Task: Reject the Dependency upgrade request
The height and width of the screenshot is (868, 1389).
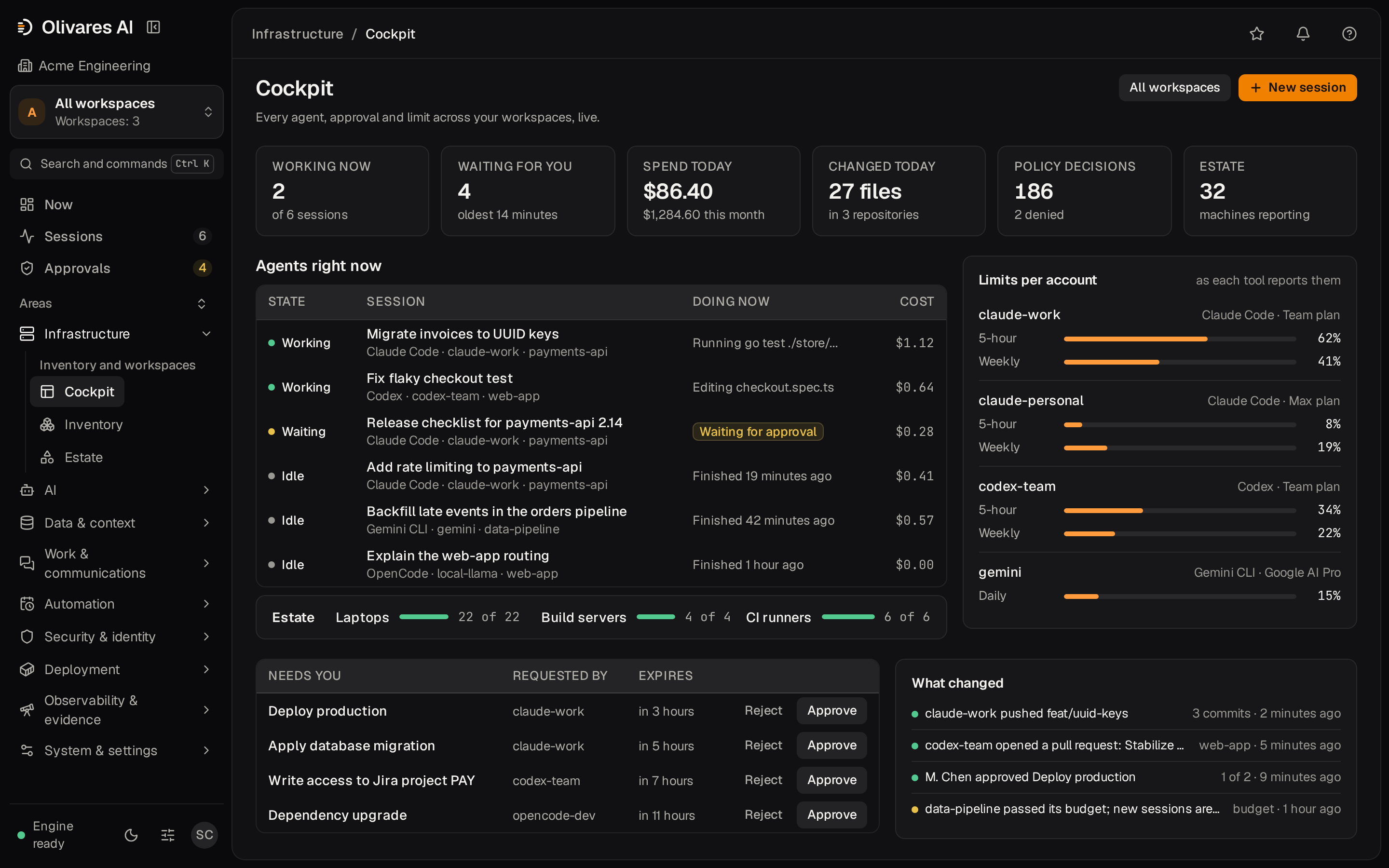Action: [x=763, y=814]
